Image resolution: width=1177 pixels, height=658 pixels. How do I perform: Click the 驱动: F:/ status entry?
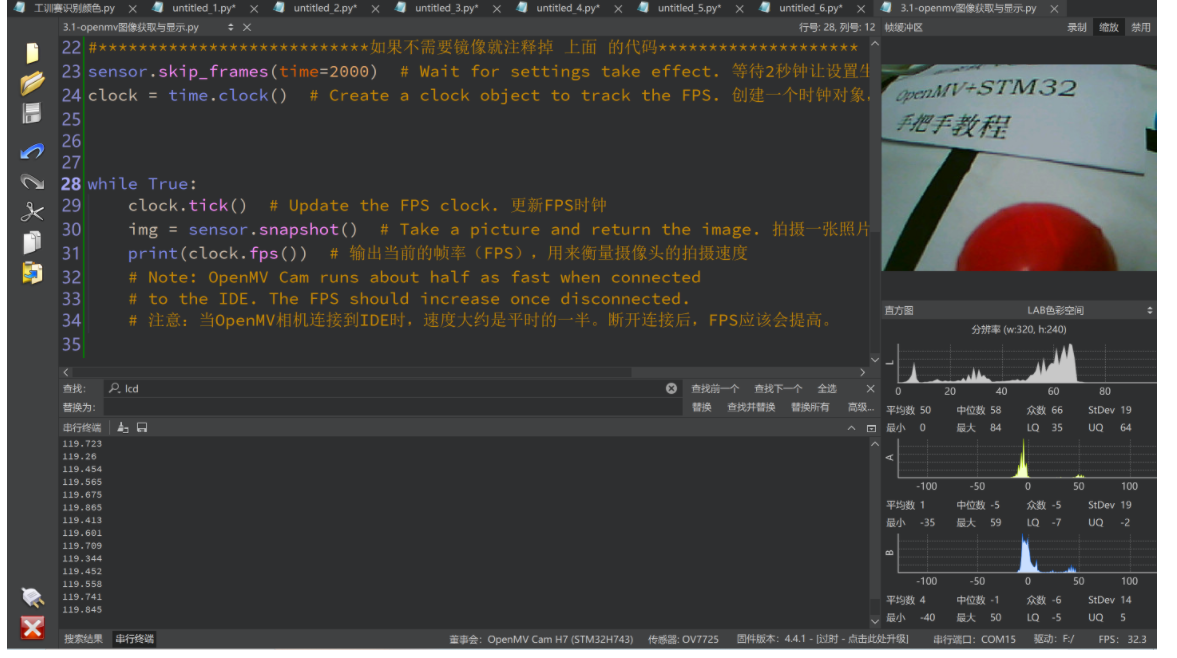[1053, 639]
